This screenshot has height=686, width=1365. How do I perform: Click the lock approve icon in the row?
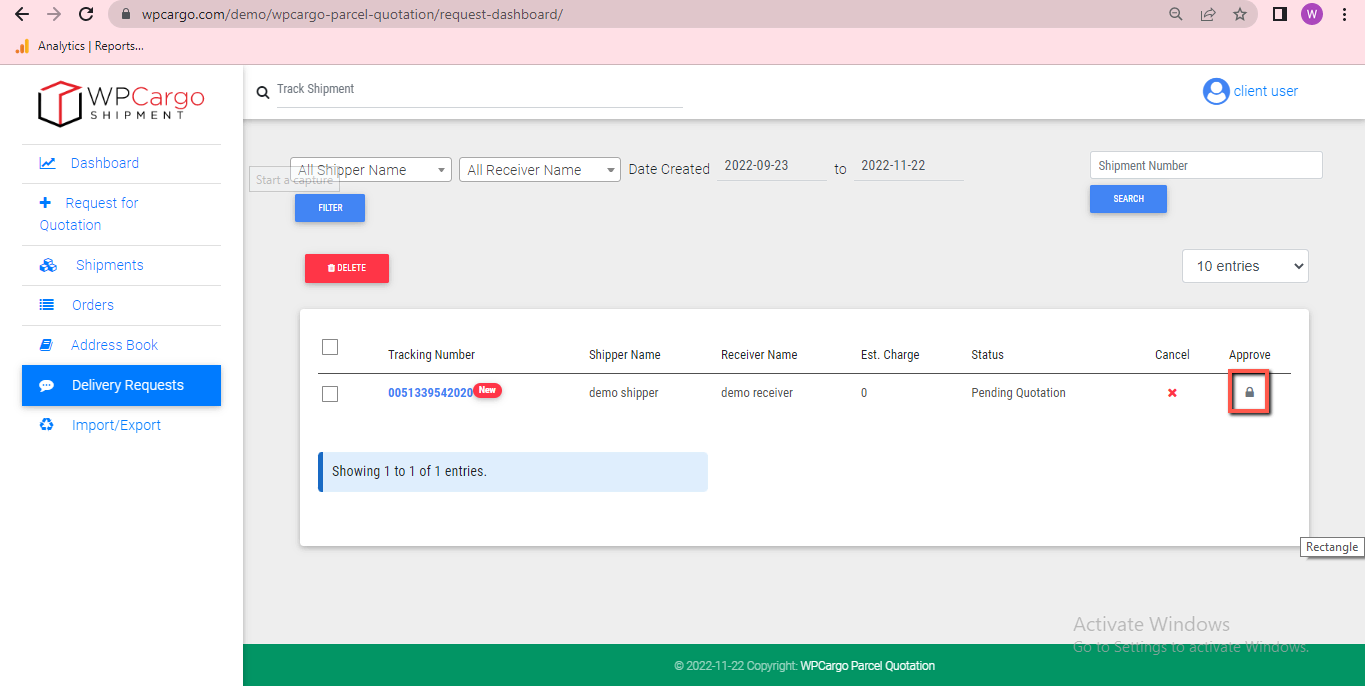1249,393
